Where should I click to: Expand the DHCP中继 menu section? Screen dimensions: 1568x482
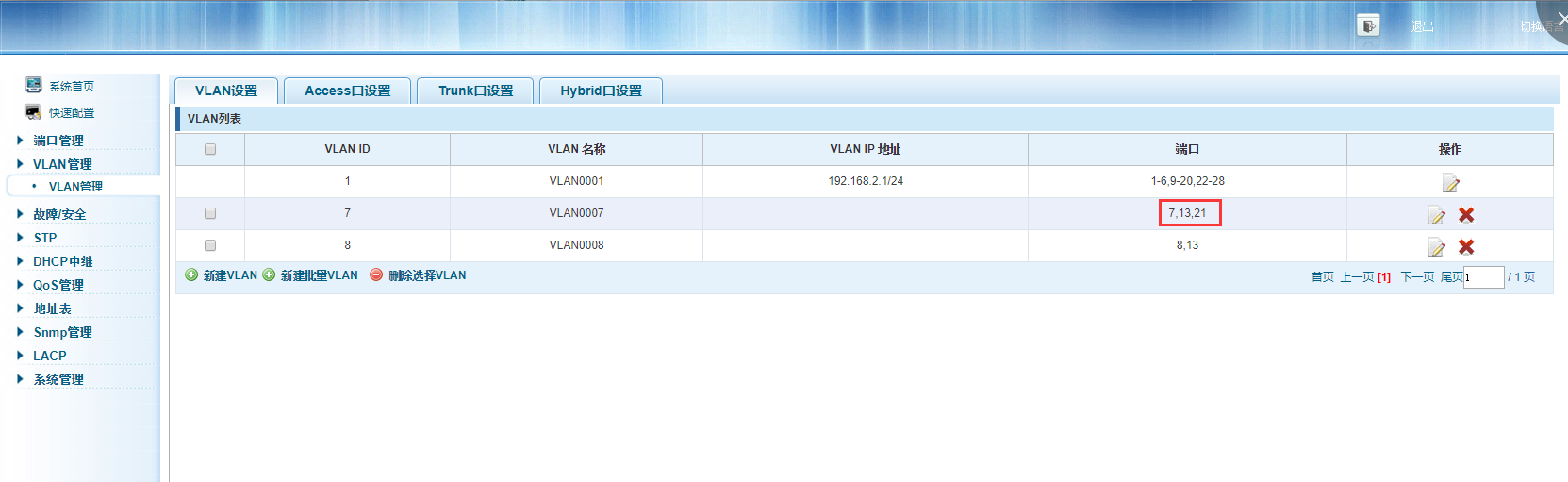point(62,261)
